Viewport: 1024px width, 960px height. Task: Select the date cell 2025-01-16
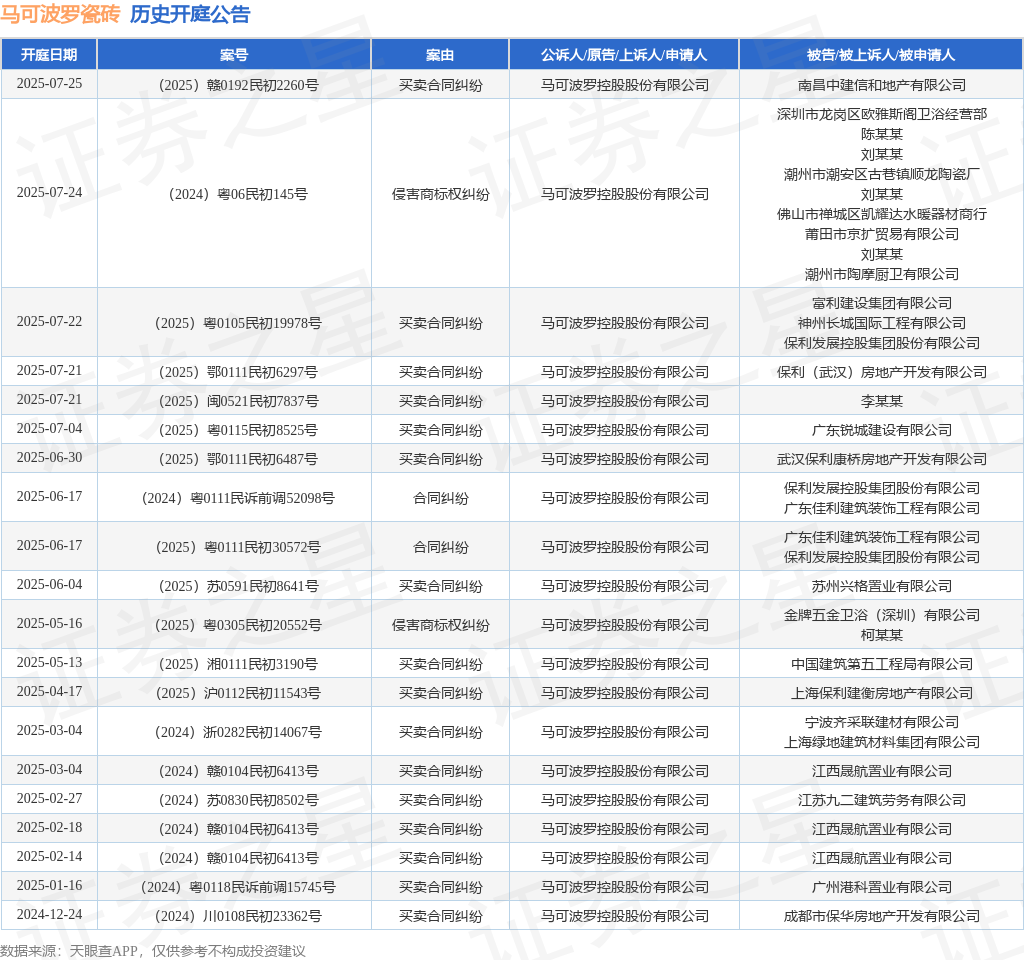coord(50,886)
